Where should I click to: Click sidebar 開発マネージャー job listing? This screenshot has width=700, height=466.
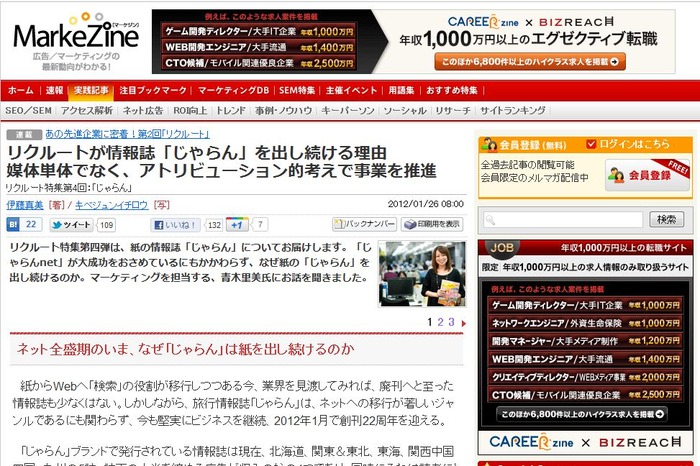pyautogui.click(x=585, y=341)
